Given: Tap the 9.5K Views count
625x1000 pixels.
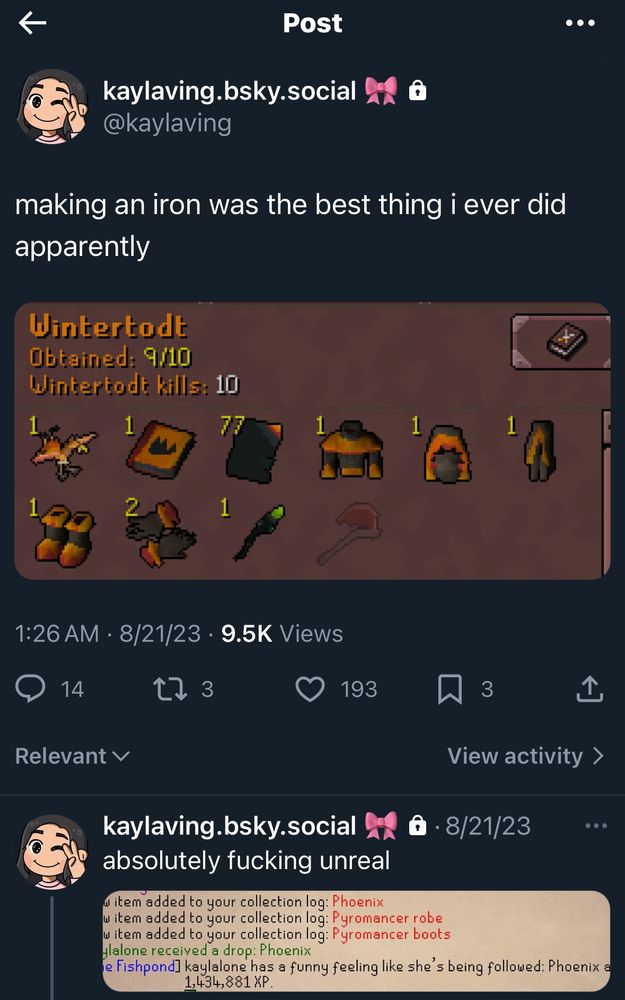Looking at the screenshot, I should [x=282, y=634].
